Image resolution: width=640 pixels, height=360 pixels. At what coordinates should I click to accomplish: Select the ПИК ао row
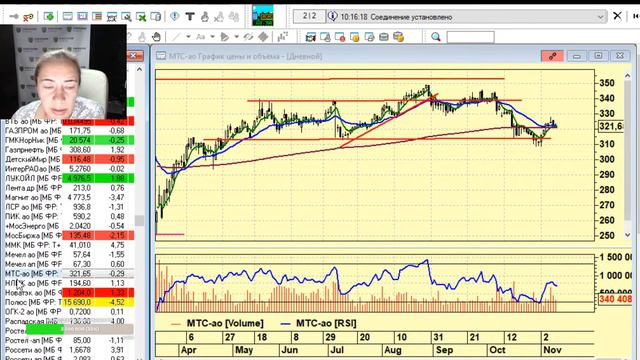coord(69,216)
